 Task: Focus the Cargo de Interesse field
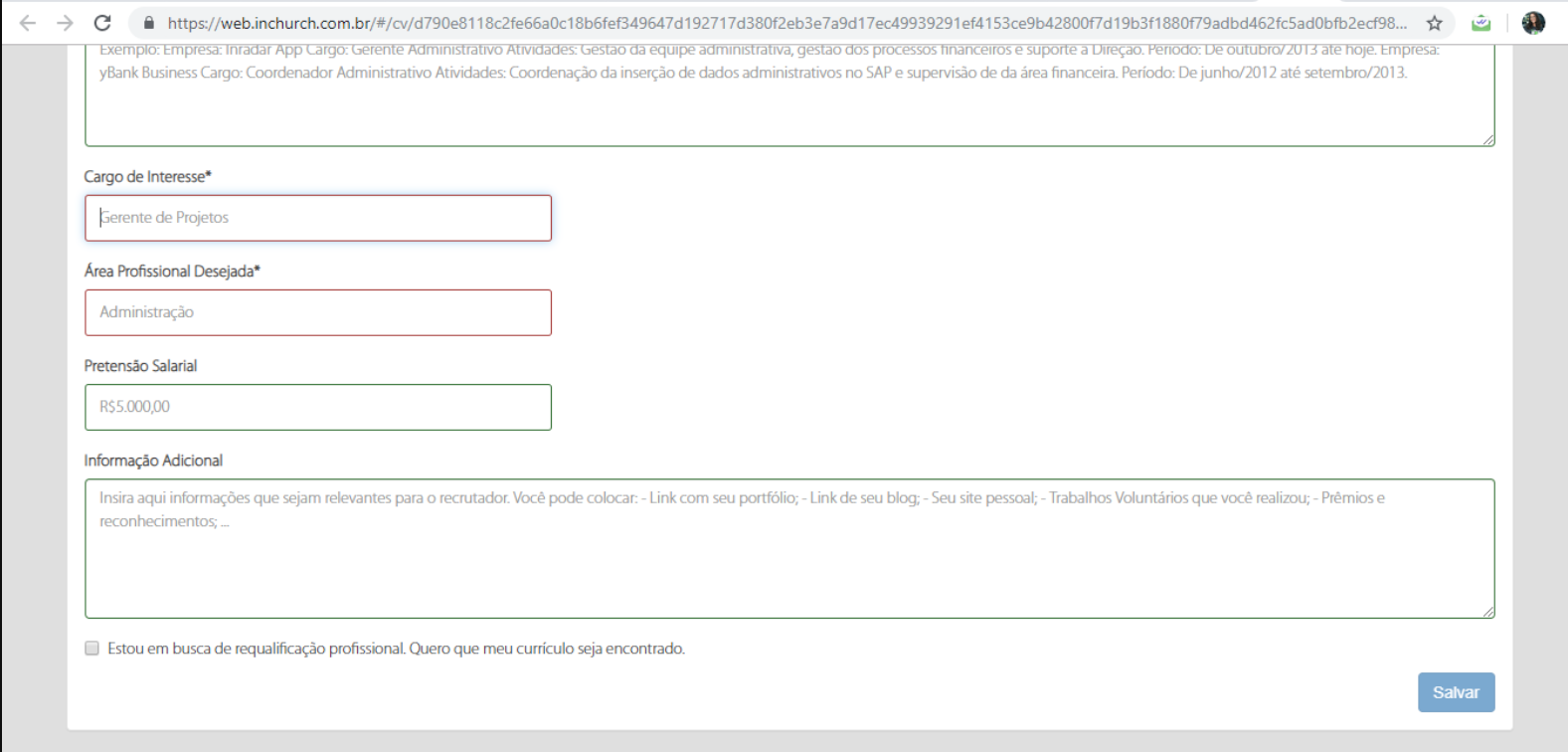point(318,218)
